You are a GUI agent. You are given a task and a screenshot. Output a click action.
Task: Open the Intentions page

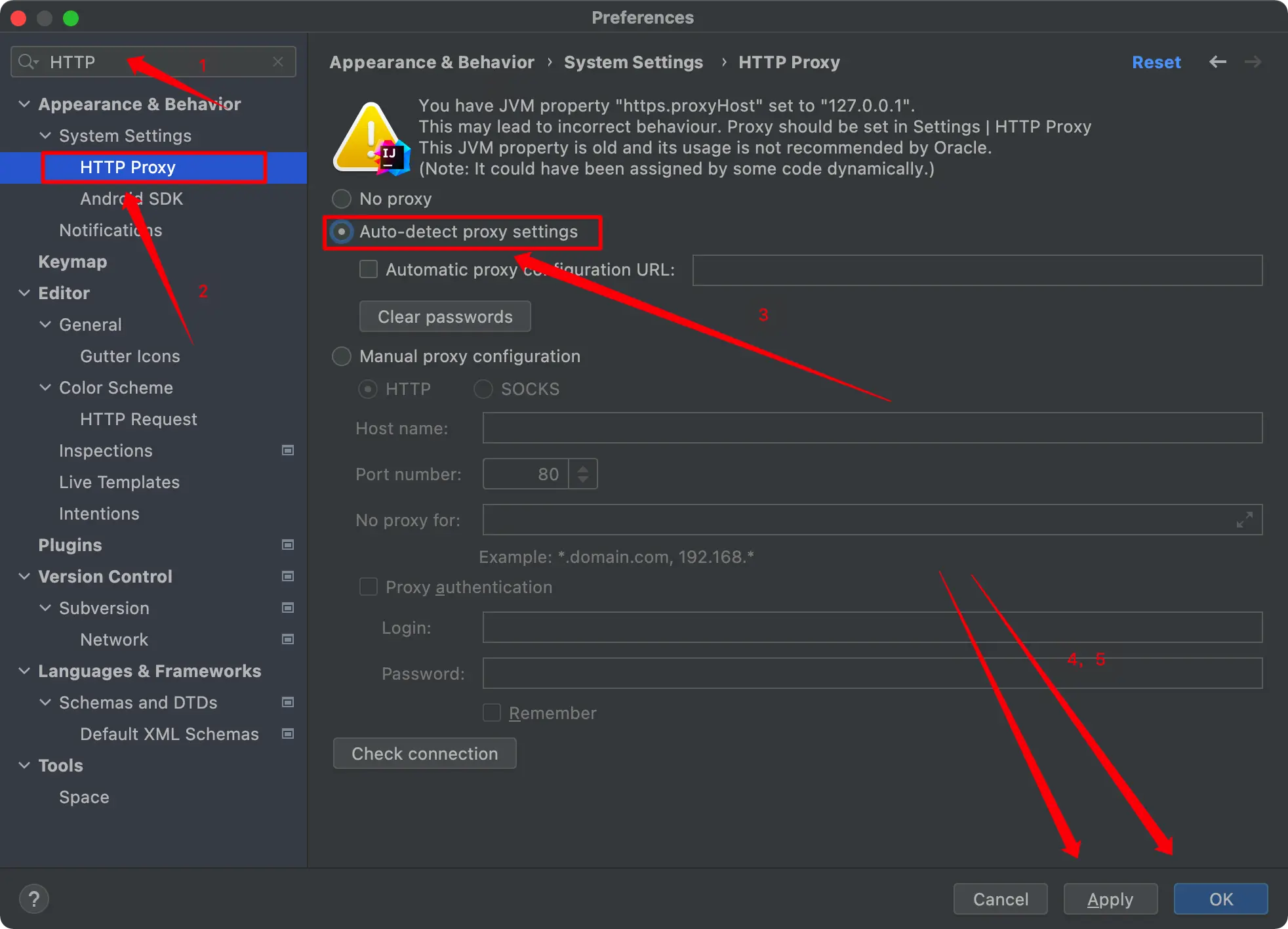(x=99, y=514)
